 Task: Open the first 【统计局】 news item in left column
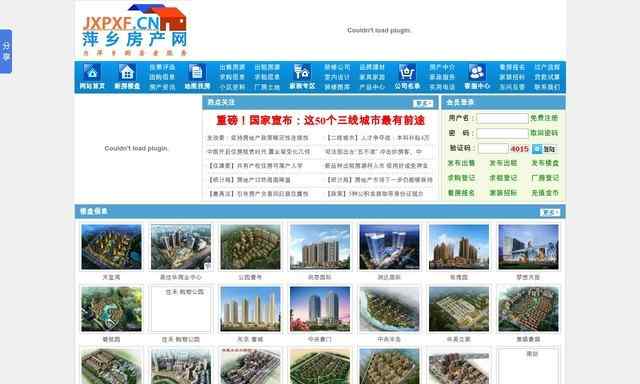click(x=249, y=180)
